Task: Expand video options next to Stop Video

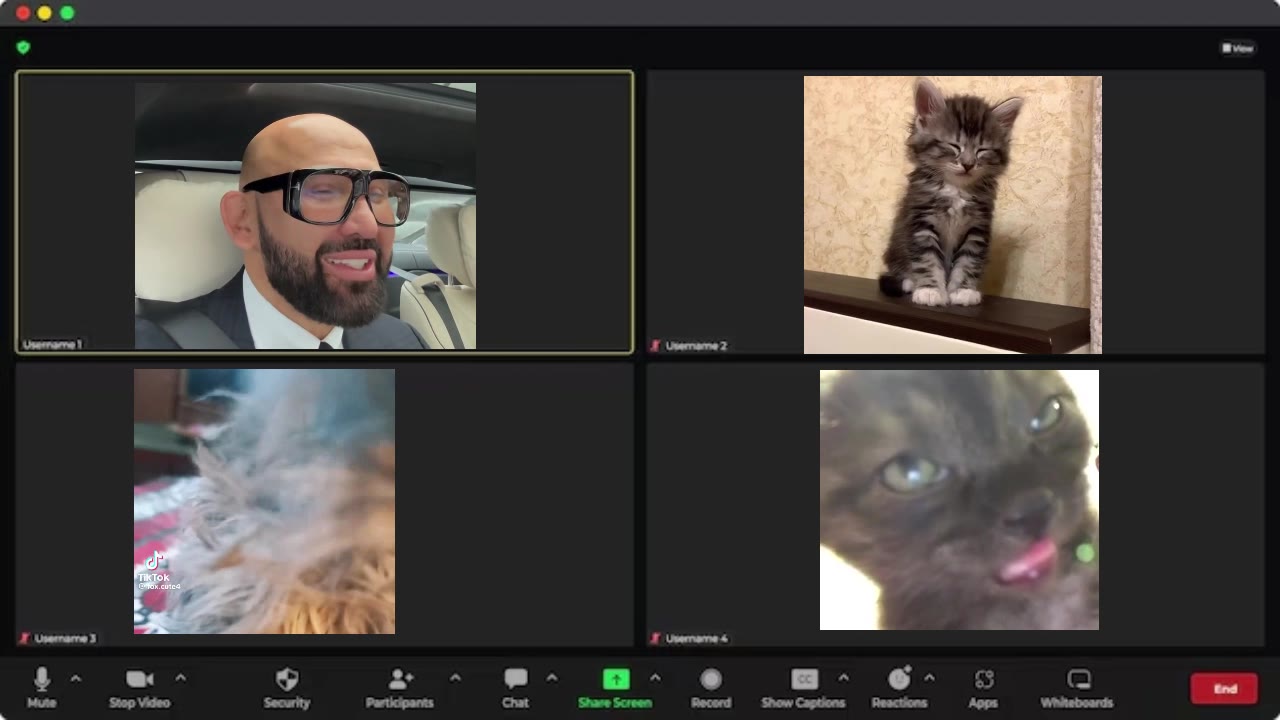Action: tap(180, 679)
